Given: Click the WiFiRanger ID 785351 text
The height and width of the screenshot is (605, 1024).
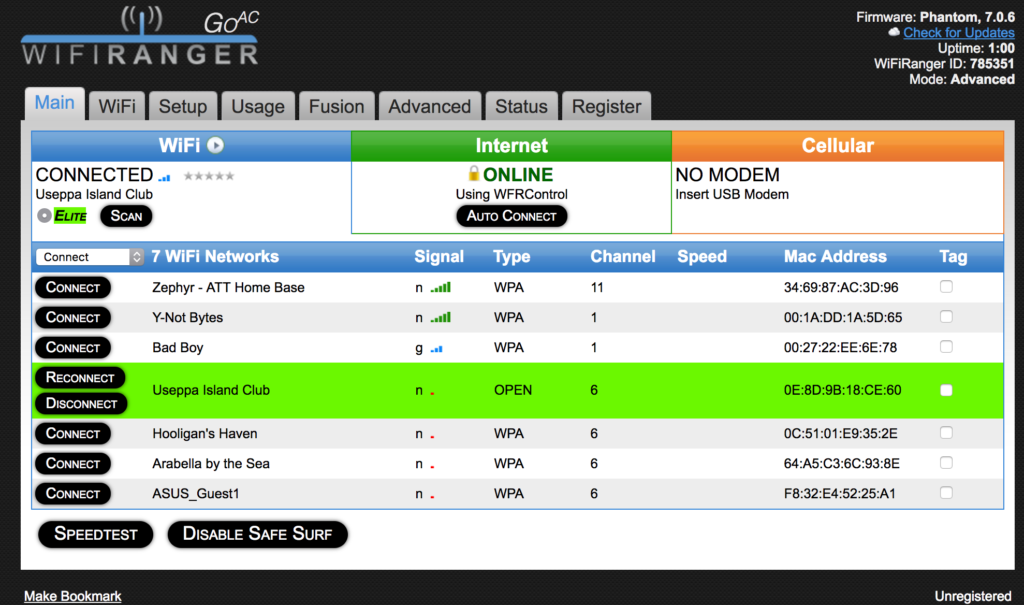Looking at the screenshot, I should [944, 64].
